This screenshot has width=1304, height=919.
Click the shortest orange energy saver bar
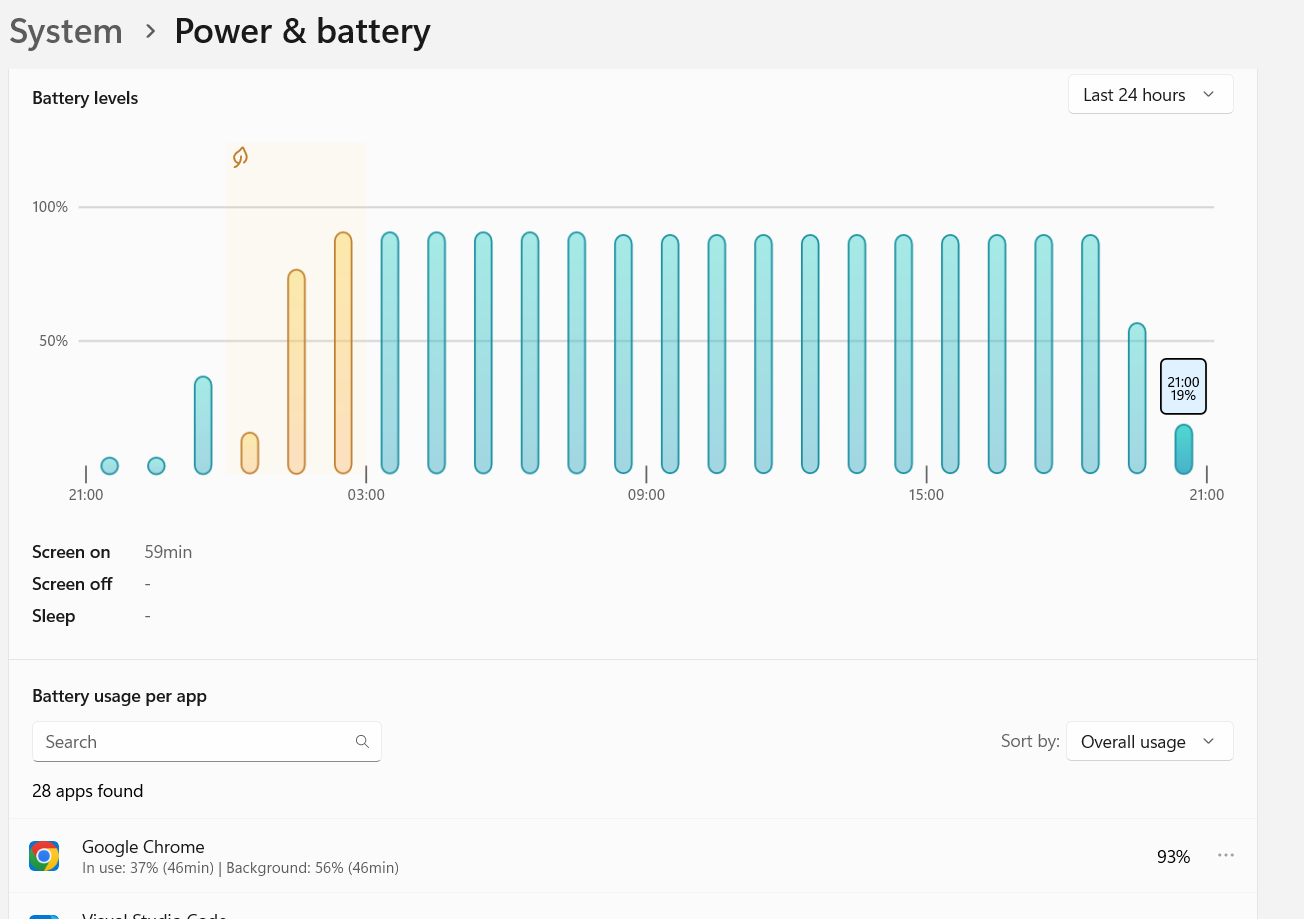coord(250,453)
